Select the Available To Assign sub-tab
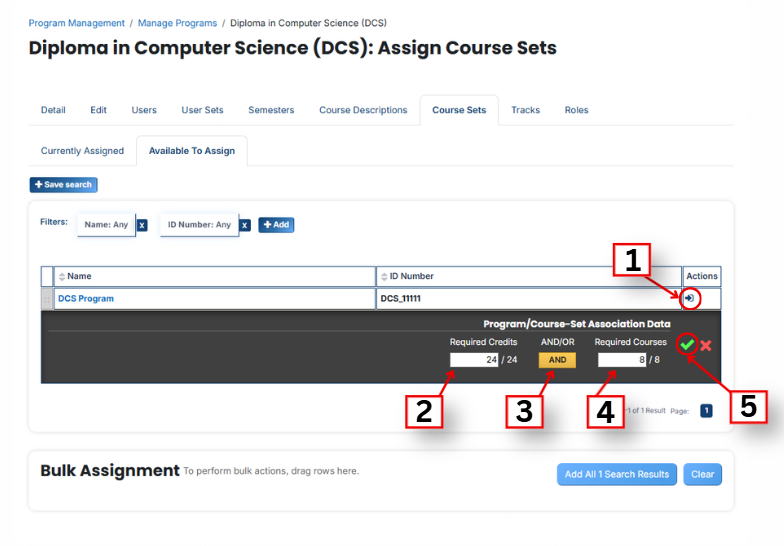The width and height of the screenshot is (784, 546). [192, 151]
